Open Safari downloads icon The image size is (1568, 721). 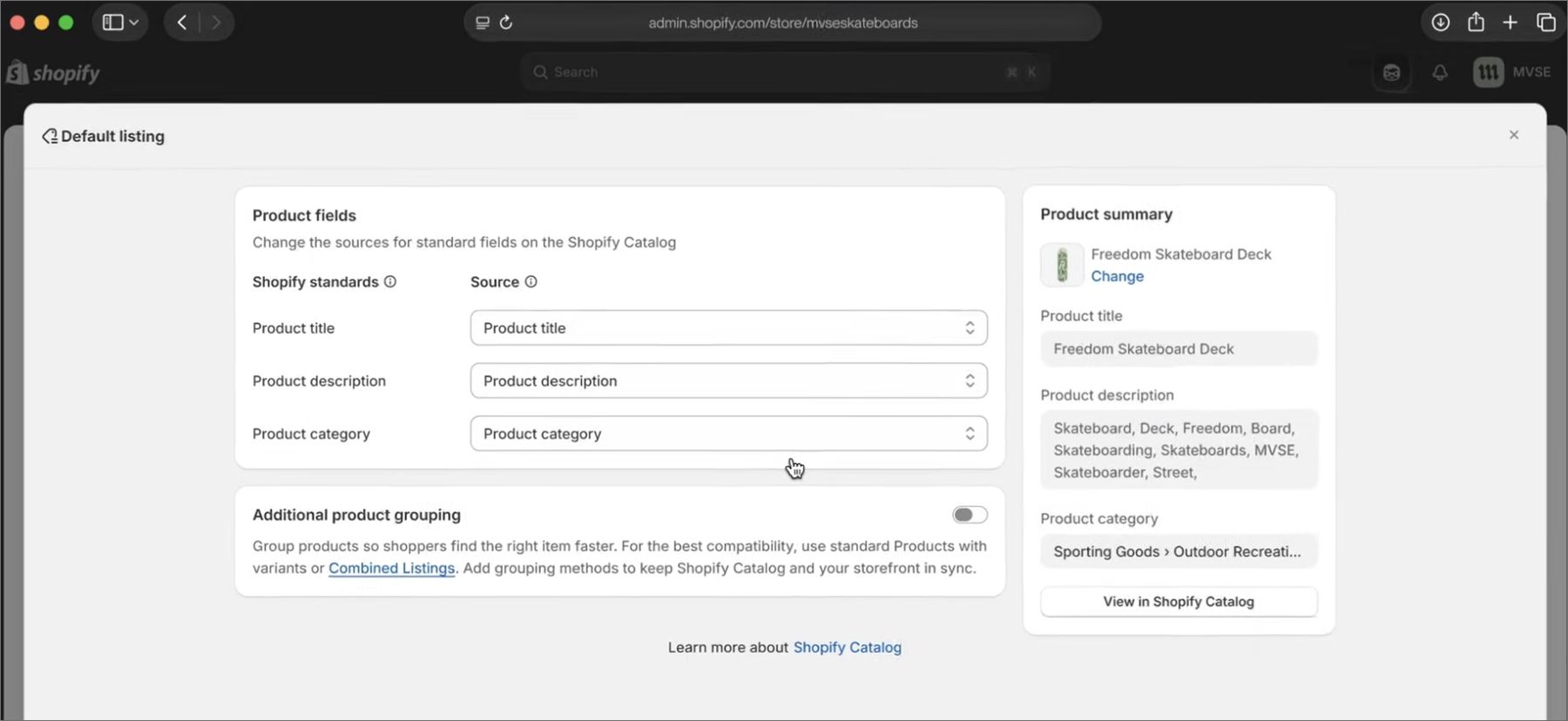(x=1441, y=23)
